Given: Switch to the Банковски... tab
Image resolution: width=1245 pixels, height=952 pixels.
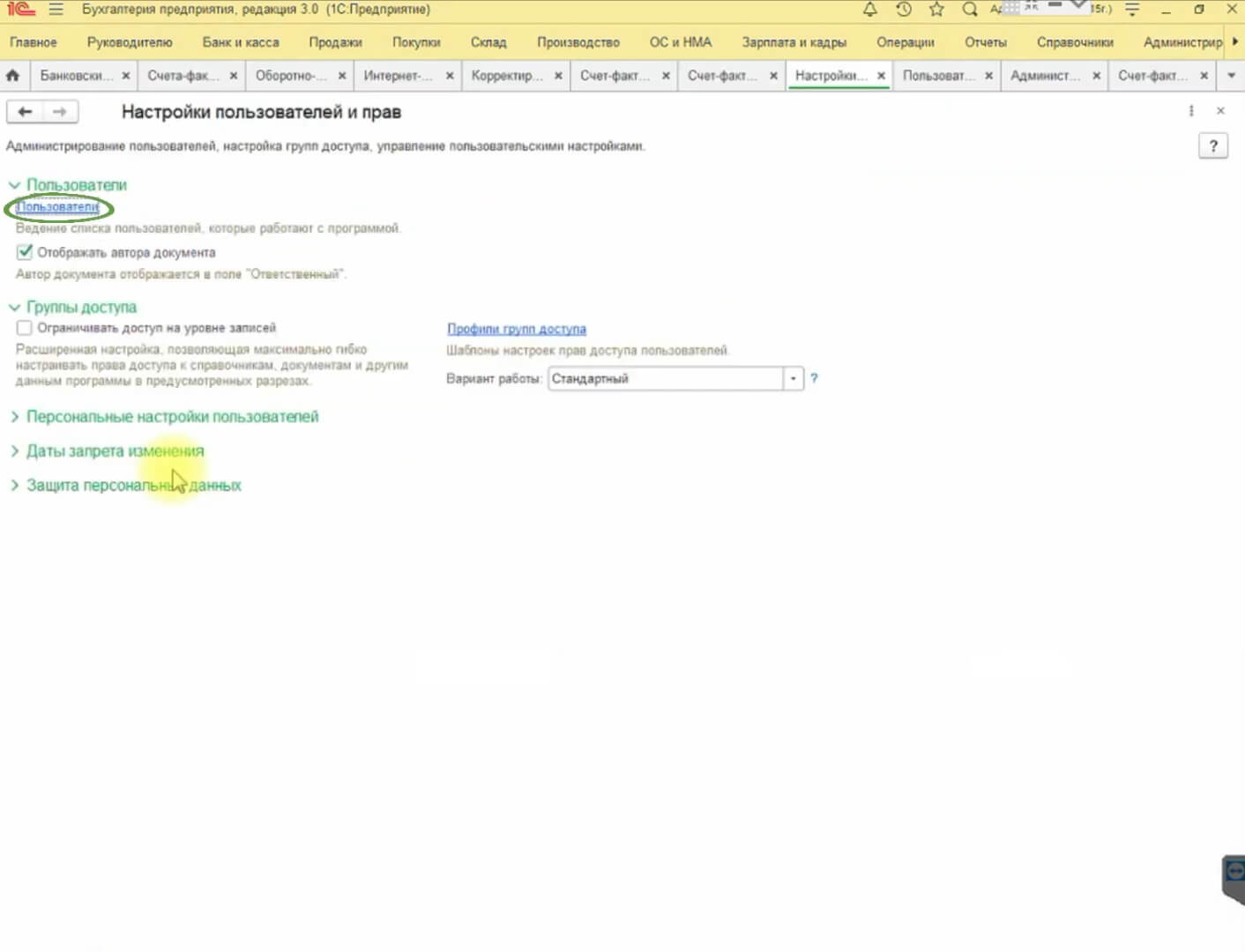Looking at the screenshot, I should pos(77,76).
